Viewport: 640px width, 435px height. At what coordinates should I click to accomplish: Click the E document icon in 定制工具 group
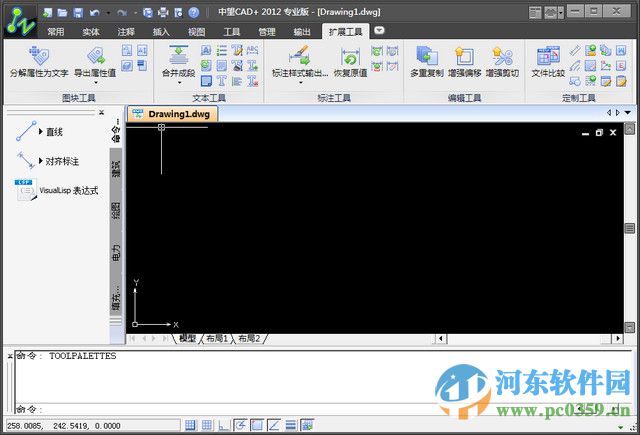[x=621, y=66]
